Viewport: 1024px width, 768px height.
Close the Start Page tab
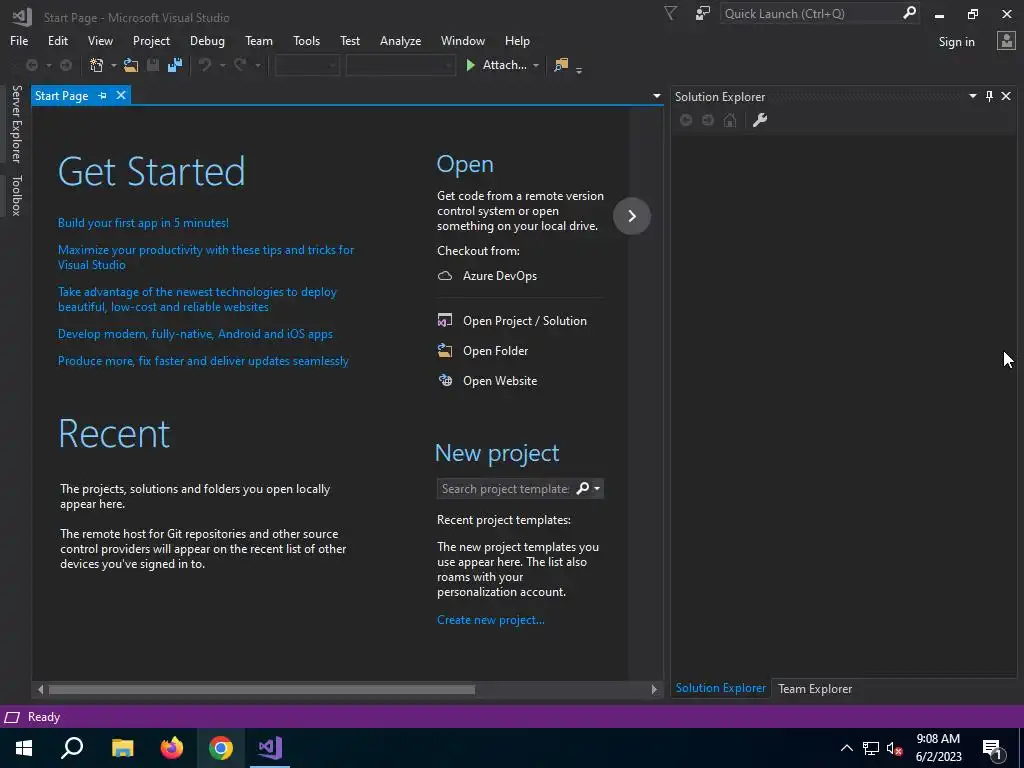click(121, 95)
